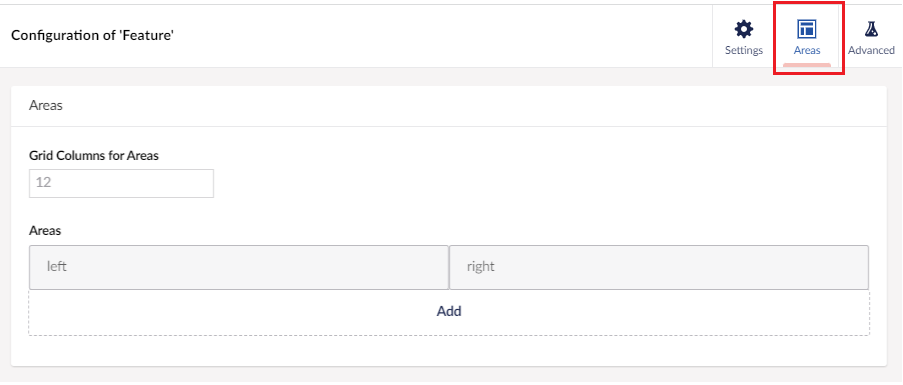The width and height of the screenshot is (903, 385).
Task: Click the pink active underline under Areas
Action: (x=807, y=65)
